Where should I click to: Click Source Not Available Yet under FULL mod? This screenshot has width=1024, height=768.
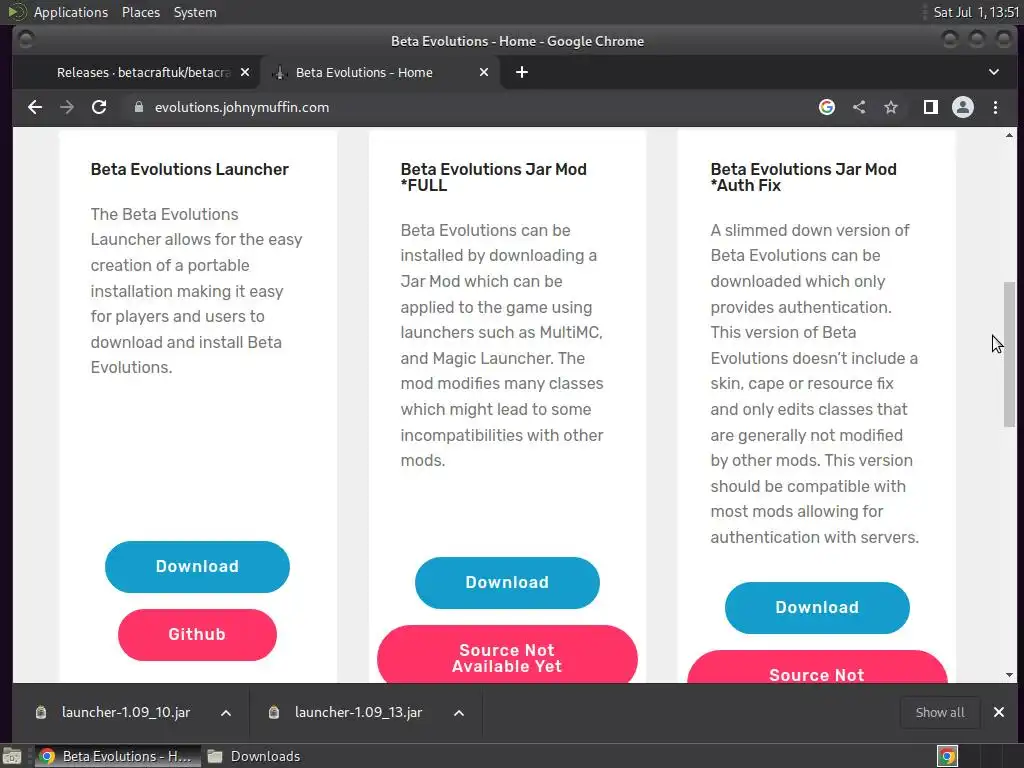pyautogui.click(x=507, y=655)
